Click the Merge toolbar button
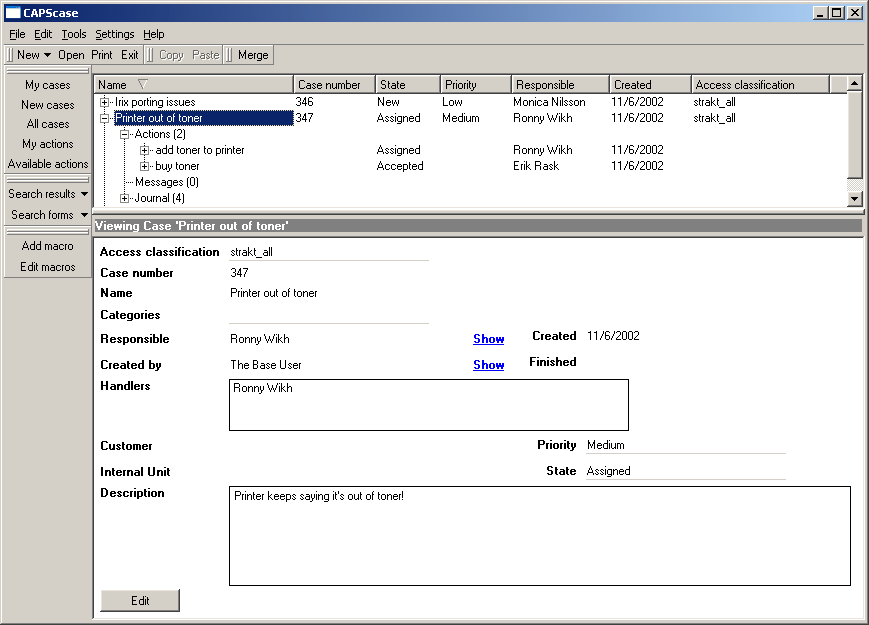Viewport: 869px width, 625px height. pos(252,55)
